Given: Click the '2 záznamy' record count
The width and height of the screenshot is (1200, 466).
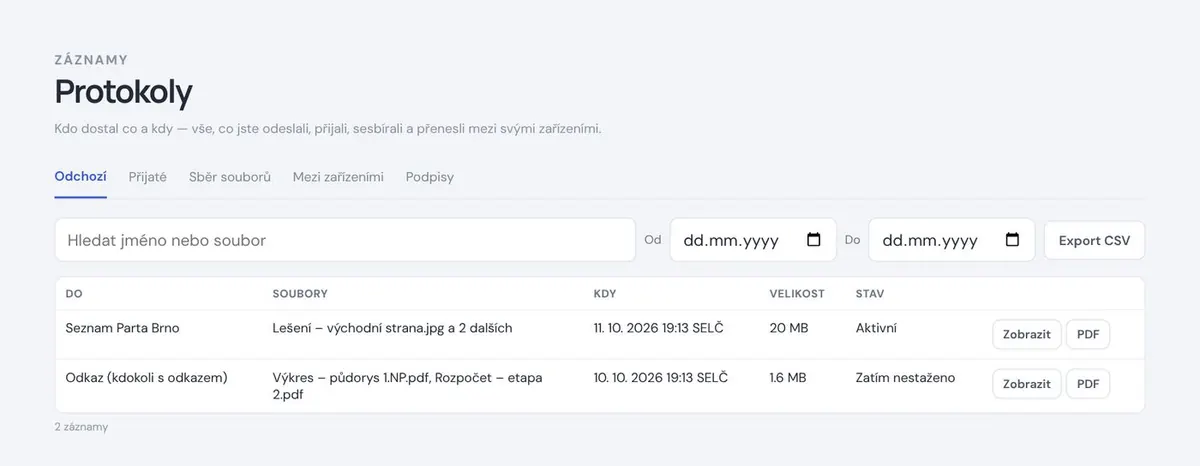Looking at the screenshot, I should tap(82, 427).
